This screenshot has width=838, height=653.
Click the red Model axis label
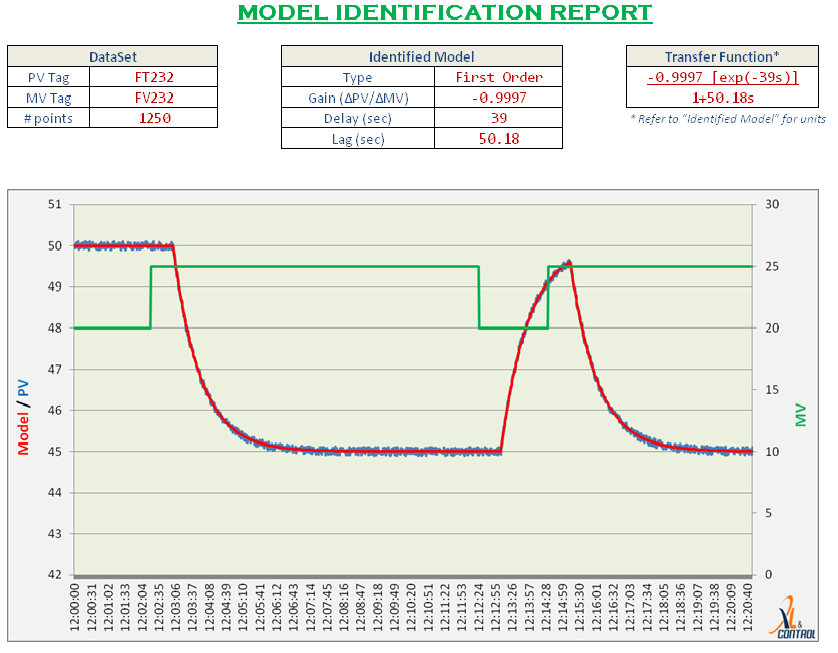(x=23, y=434)
